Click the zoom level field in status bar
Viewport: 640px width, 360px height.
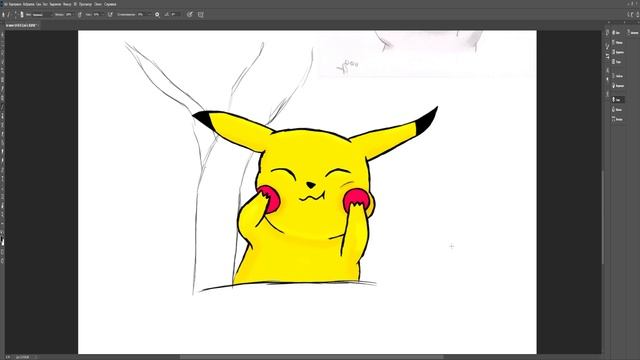coord(7,357)
